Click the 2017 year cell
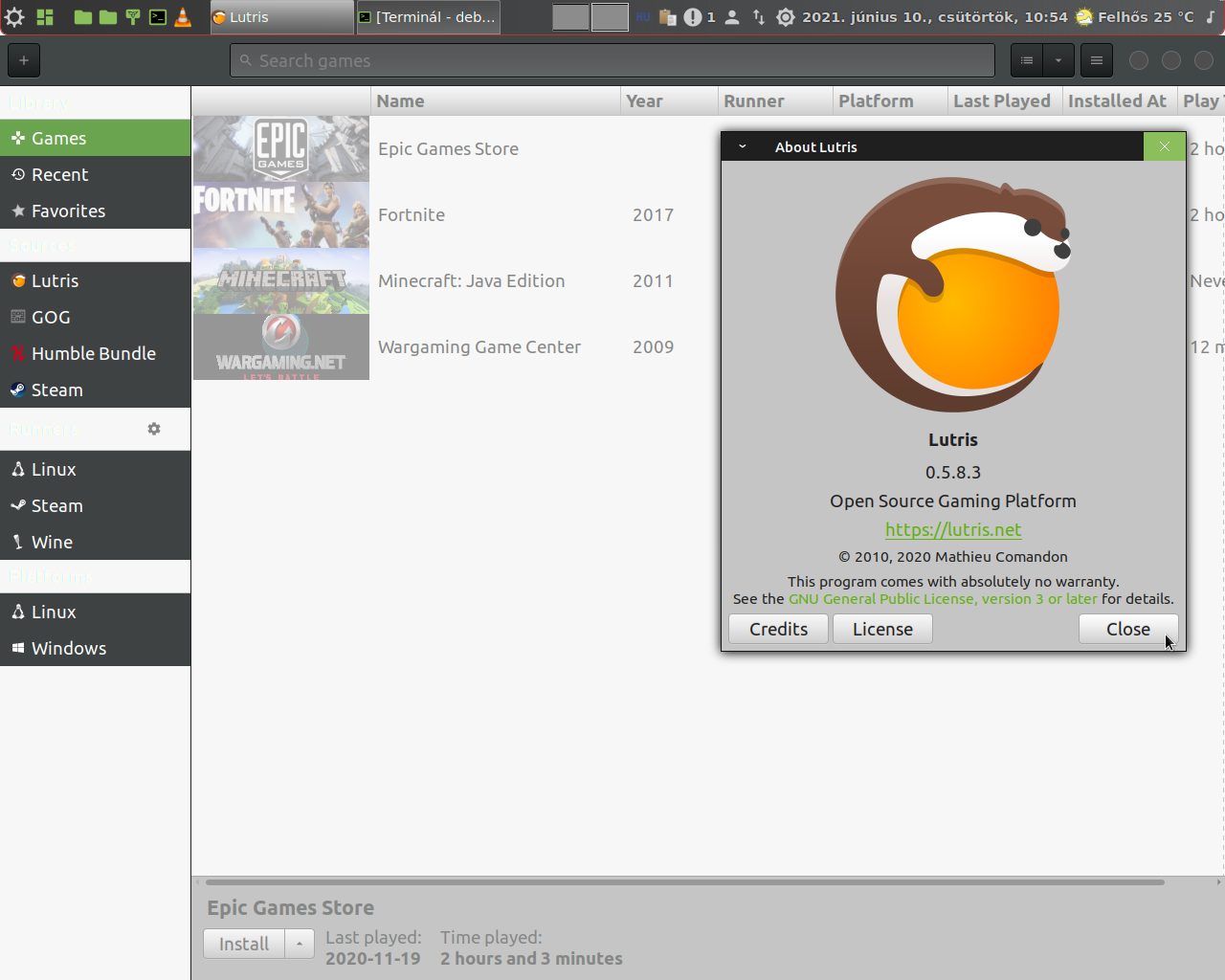This screenshot has height=980, width=1225. coord(653,214)
